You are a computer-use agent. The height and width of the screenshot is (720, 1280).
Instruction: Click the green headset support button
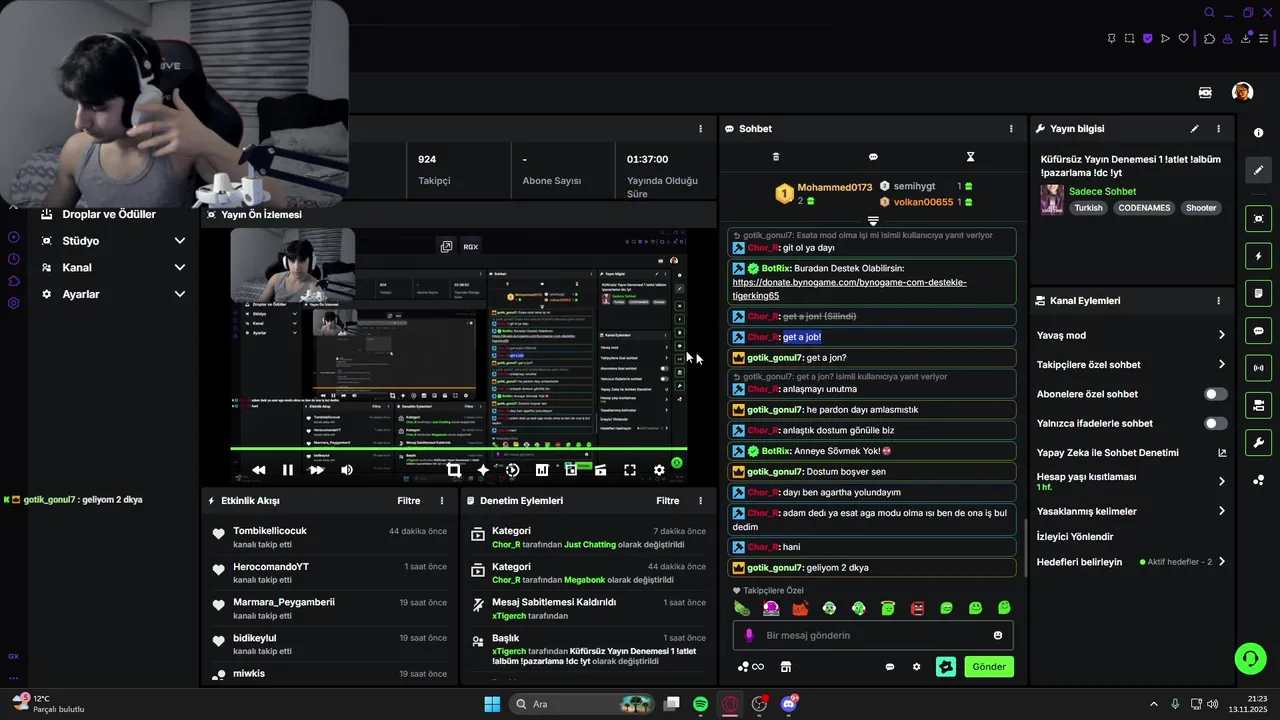[x=1250, y=658]
